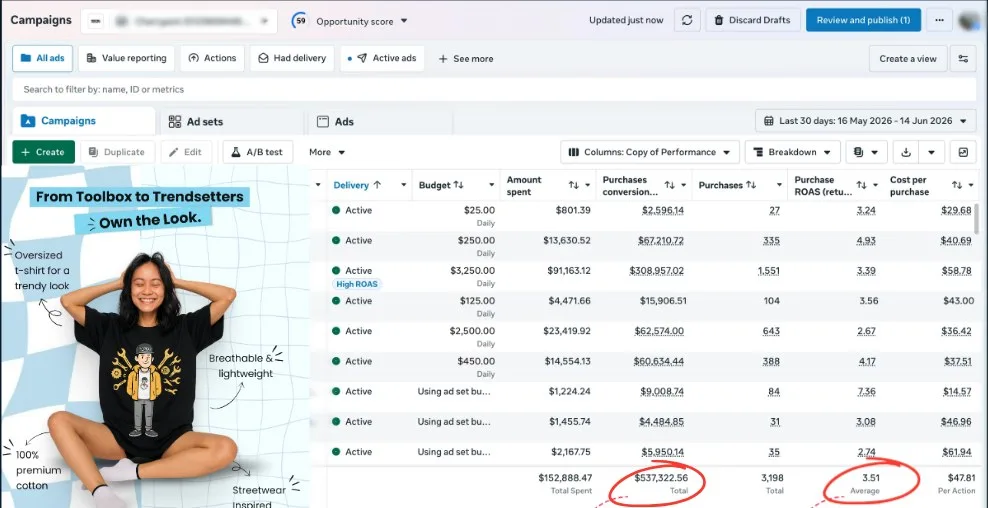
Task: Click the $14.57 cost per purchase
Action: (957, 391)
